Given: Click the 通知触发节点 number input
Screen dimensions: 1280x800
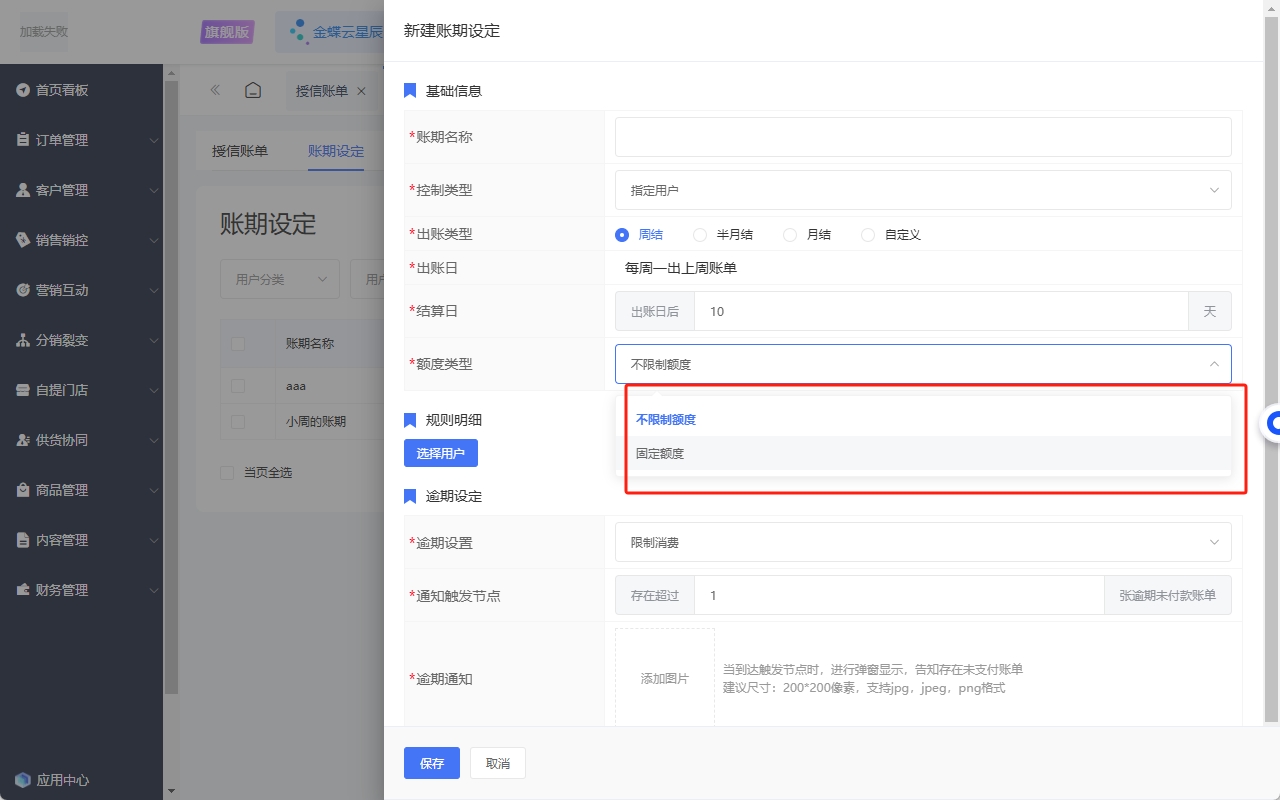Looking at the screenshot, I should (900, 596).
